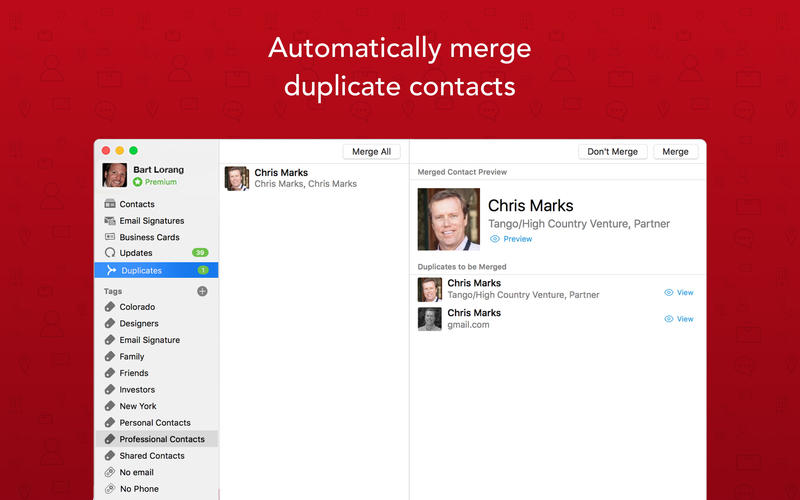The image size is (800, 500).
Task: Select Chris Marks duplicate group in list
Action: click(x=314, y=178)
